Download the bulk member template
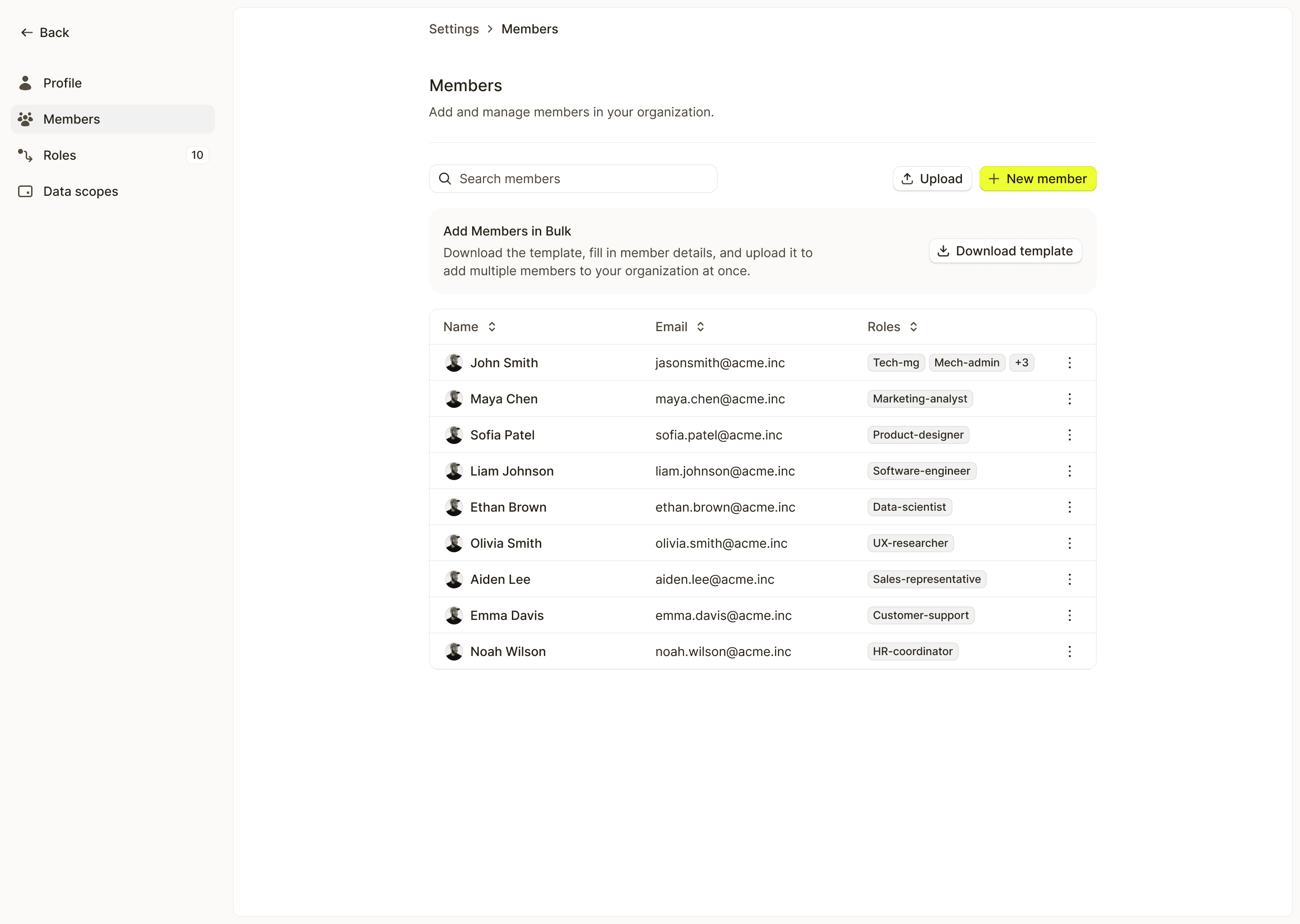This screenshot has width=1300, height=924. pyautogui.click(x=1005, y=251)
